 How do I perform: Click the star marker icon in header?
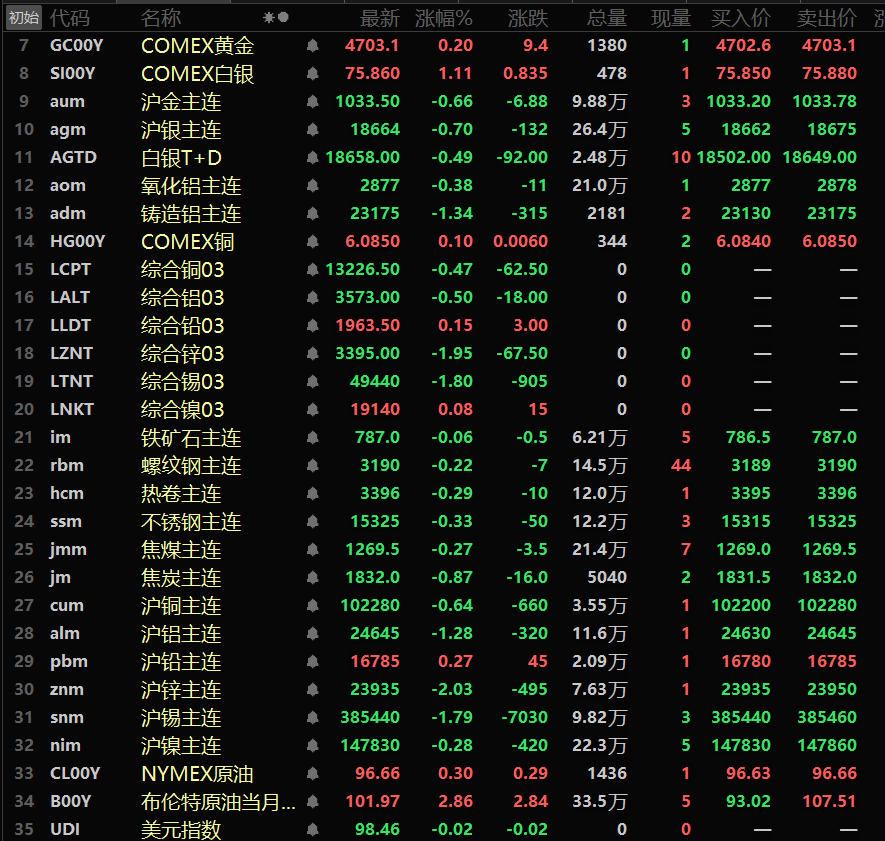(x=268, y=17)
